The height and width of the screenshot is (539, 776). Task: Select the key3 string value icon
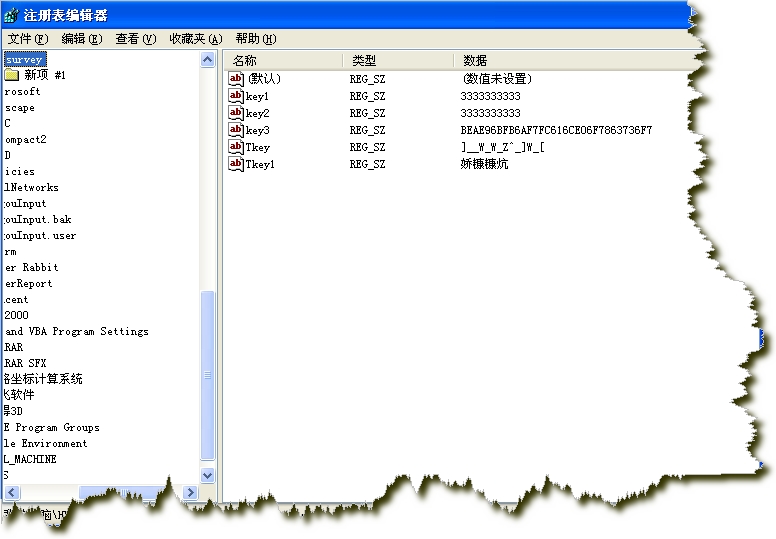[x=236, y=130]
